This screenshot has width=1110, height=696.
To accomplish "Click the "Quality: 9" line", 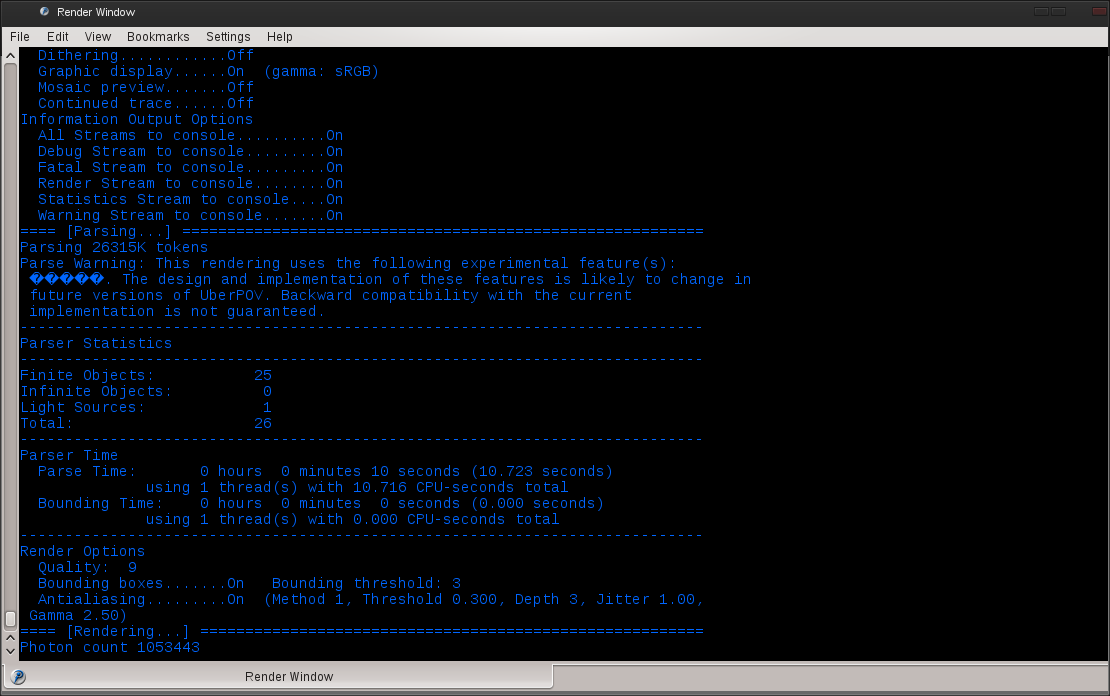I will click(x=87, y=567).
